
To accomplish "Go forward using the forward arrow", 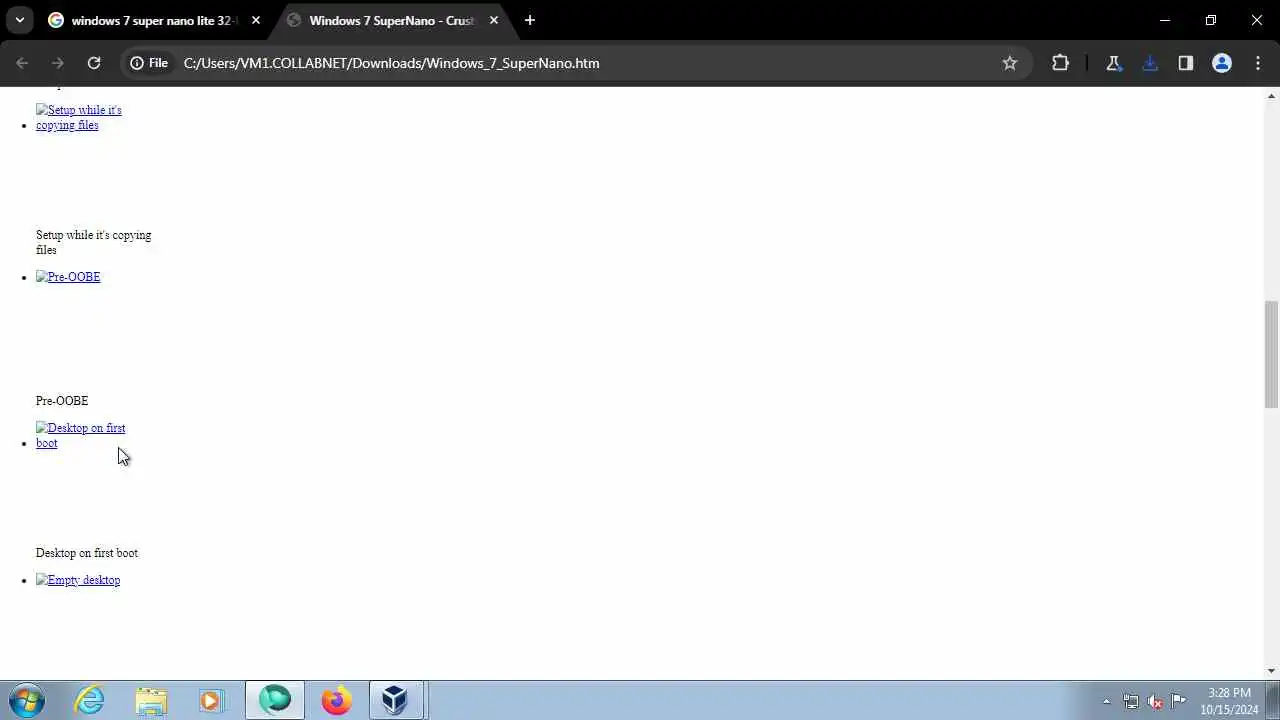I will pos(58,63).
